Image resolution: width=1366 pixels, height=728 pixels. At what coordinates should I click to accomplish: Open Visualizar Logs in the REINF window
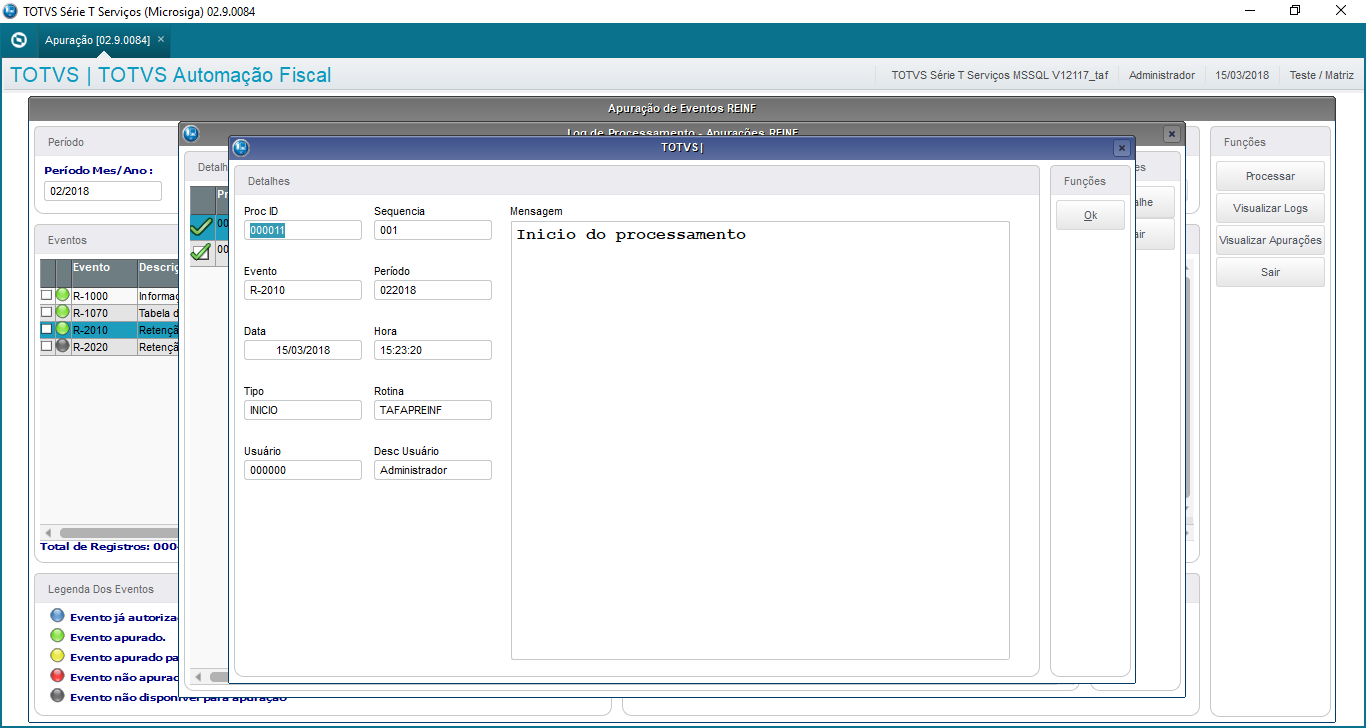pyautogui.click(x=1270, y=208)
